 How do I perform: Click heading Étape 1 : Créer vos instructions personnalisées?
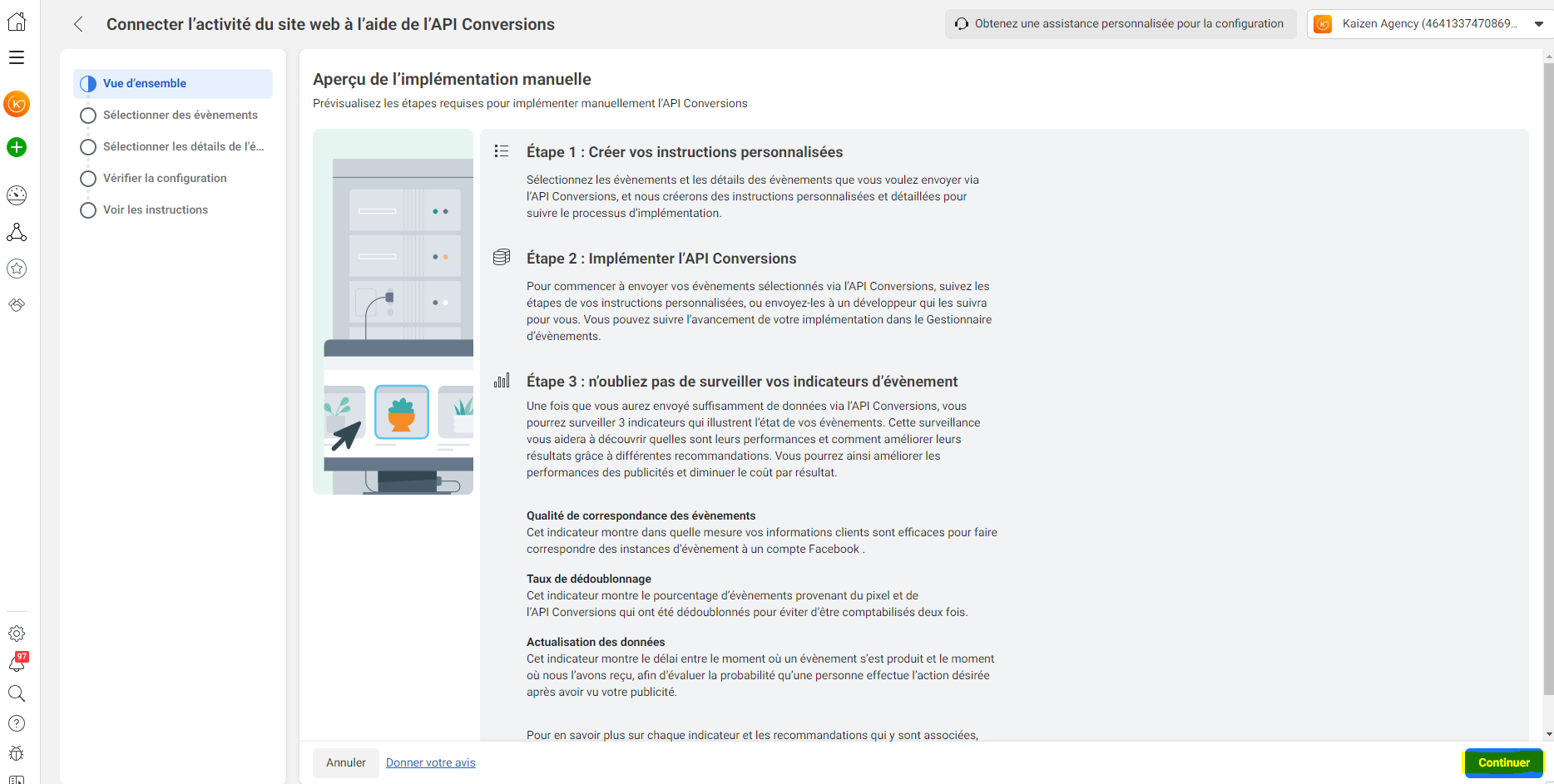[685, 152]
